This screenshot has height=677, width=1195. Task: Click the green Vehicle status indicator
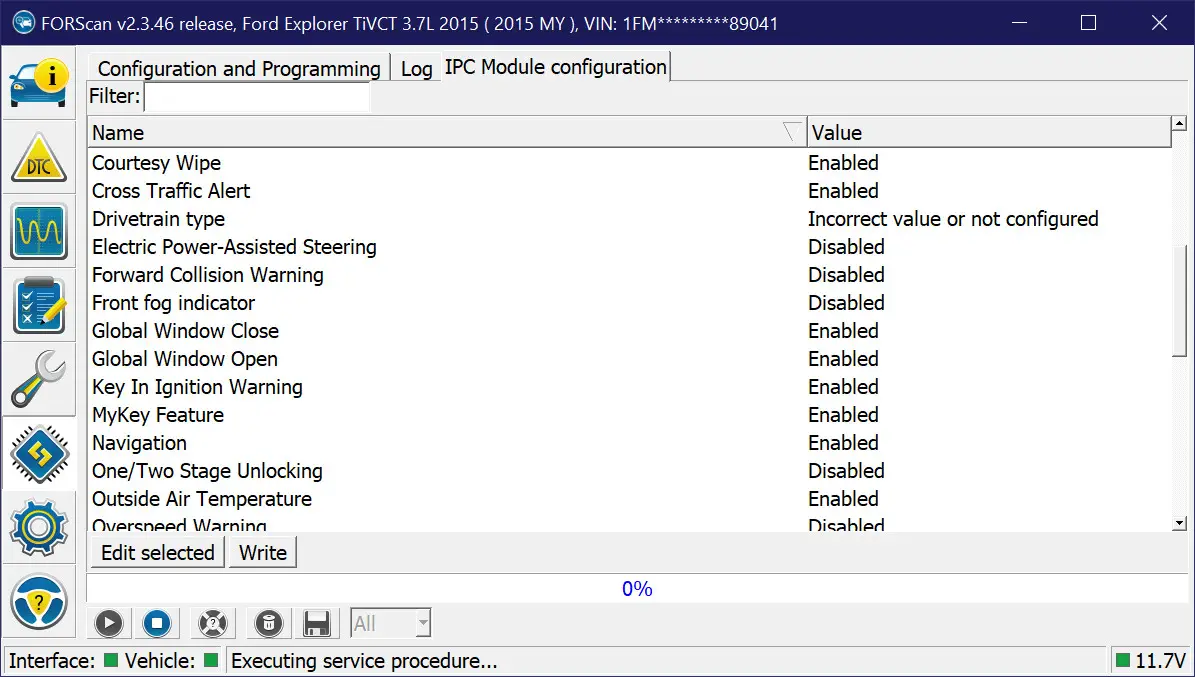click(211, 660)
